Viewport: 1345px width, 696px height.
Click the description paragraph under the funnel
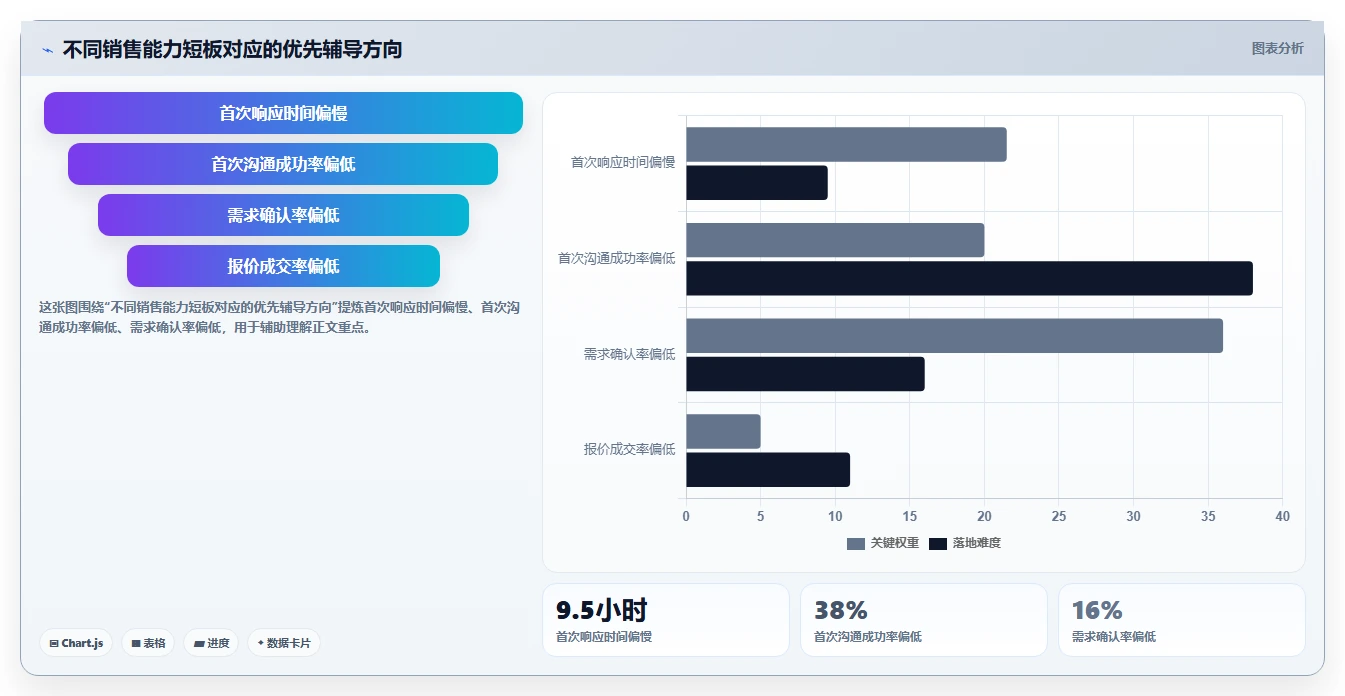(x=279, y=317)
